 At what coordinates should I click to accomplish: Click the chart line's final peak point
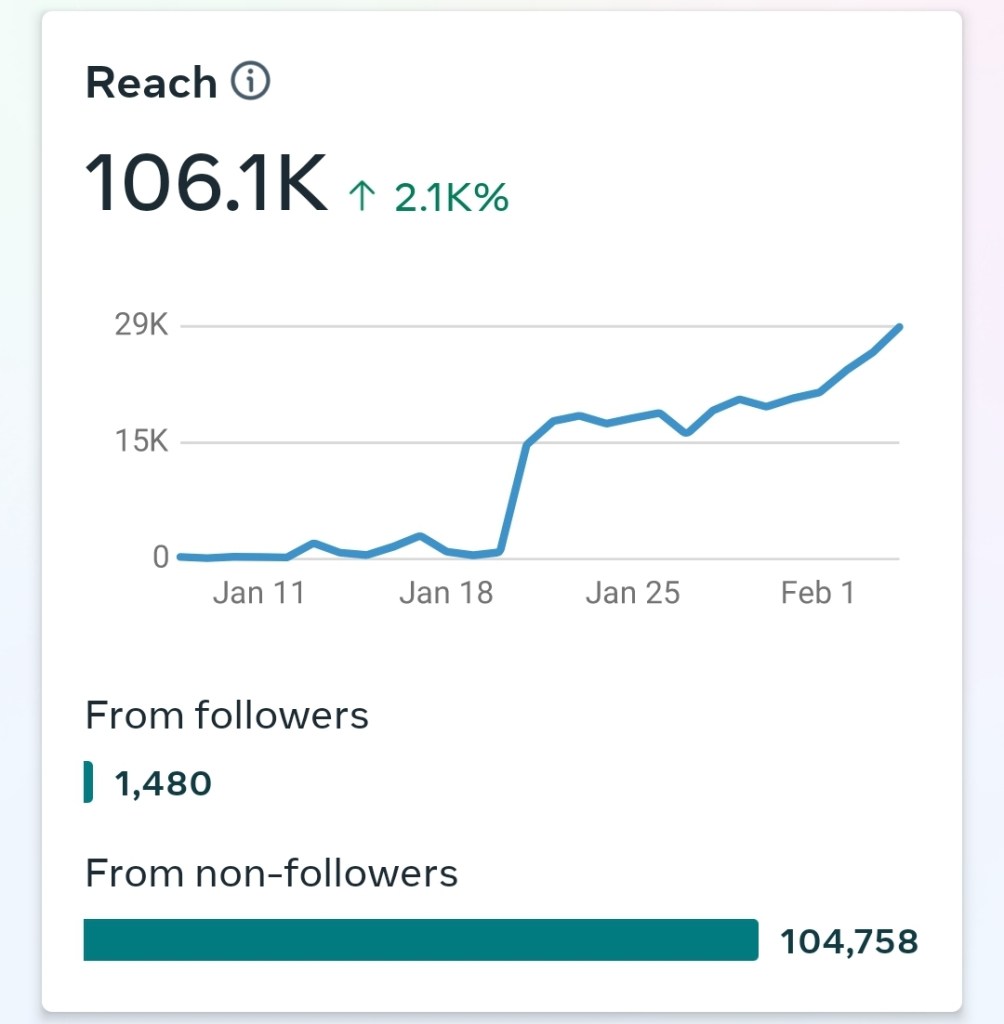pos(899,328)
